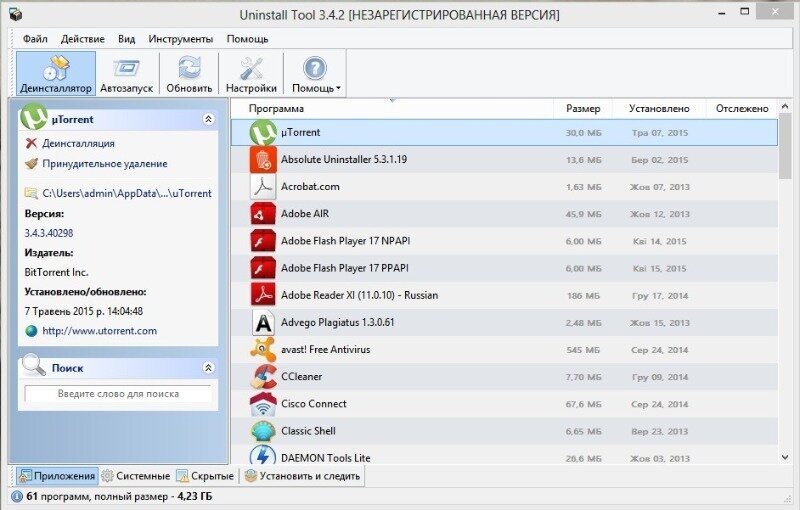Open the Автозапуск toolbar section

127,73
